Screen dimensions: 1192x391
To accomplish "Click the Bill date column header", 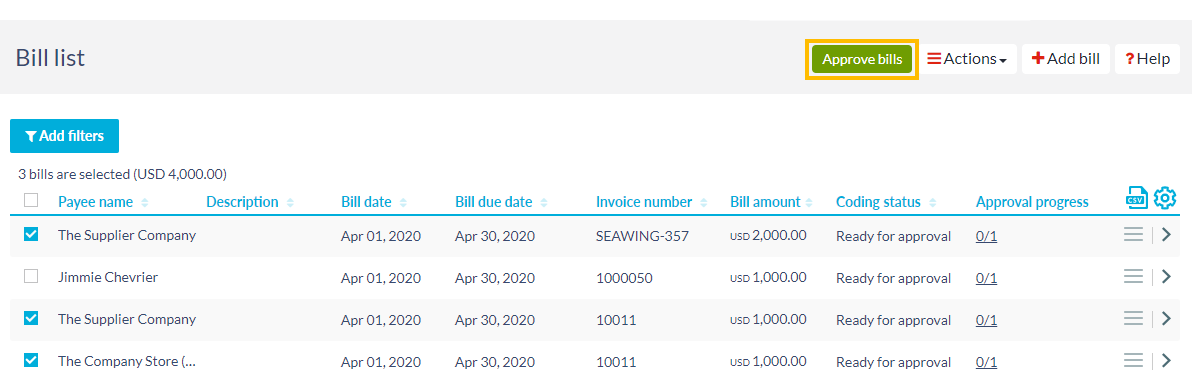I will 366,202.
